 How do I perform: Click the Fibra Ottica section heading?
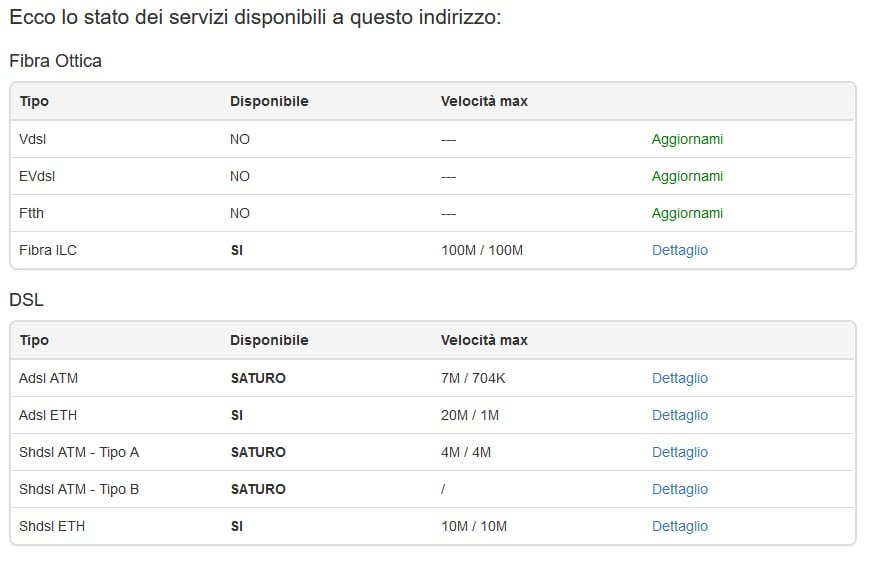[x=55, y=61]
